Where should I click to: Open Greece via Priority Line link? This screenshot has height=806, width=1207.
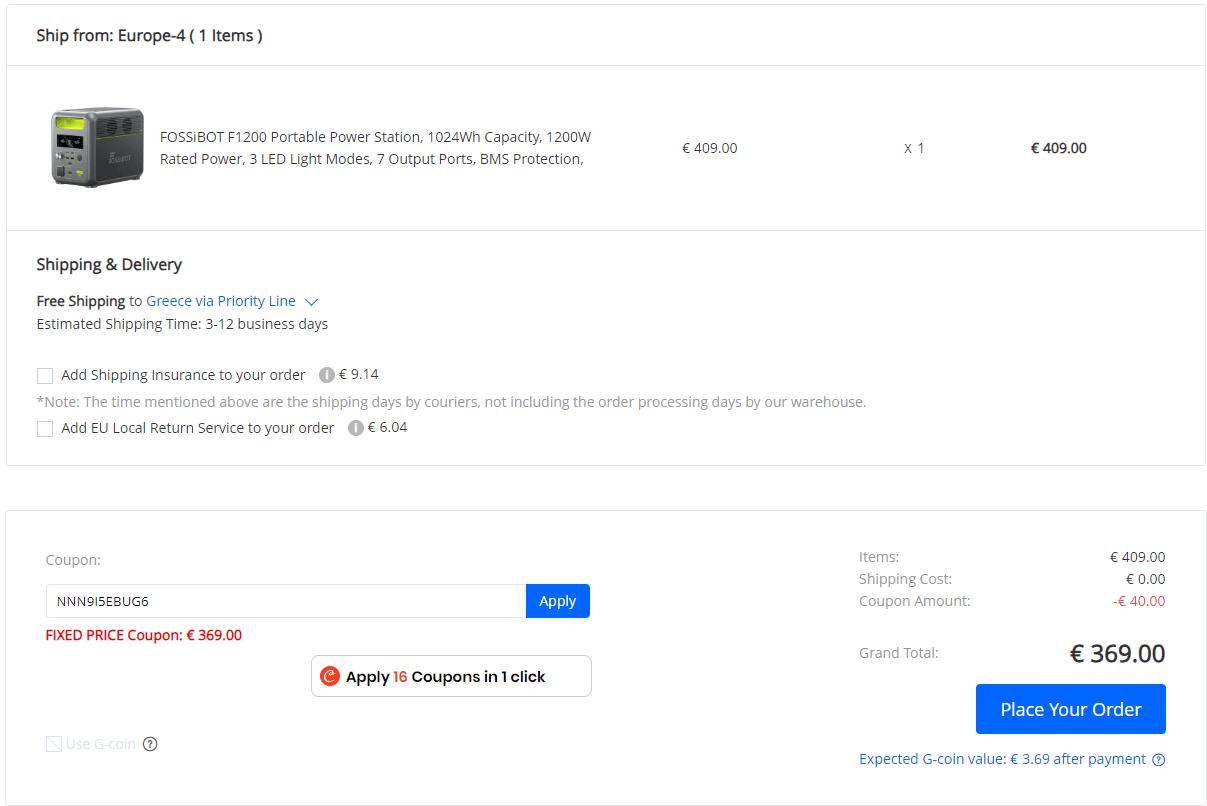tap(221, 301)
